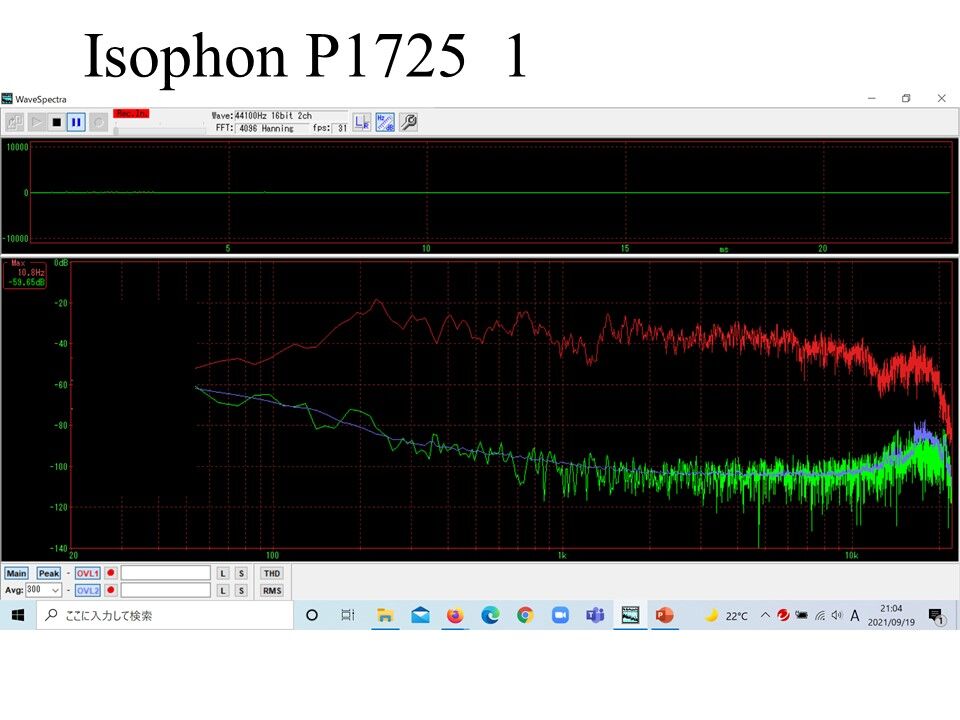Open the Mail app from taskbar
Viewport: 960px width, 720px height.
pyautogui.click(x=420, y=615)
